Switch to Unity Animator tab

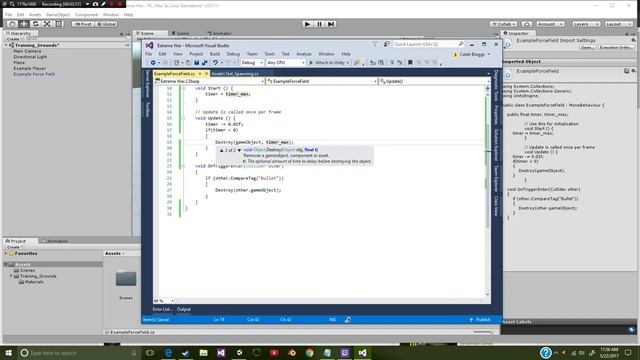click(220, 33)
